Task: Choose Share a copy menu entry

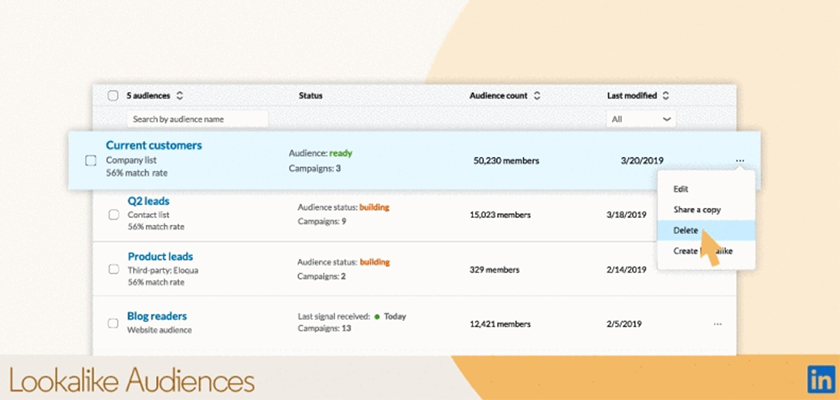Action: click(706, 210)
